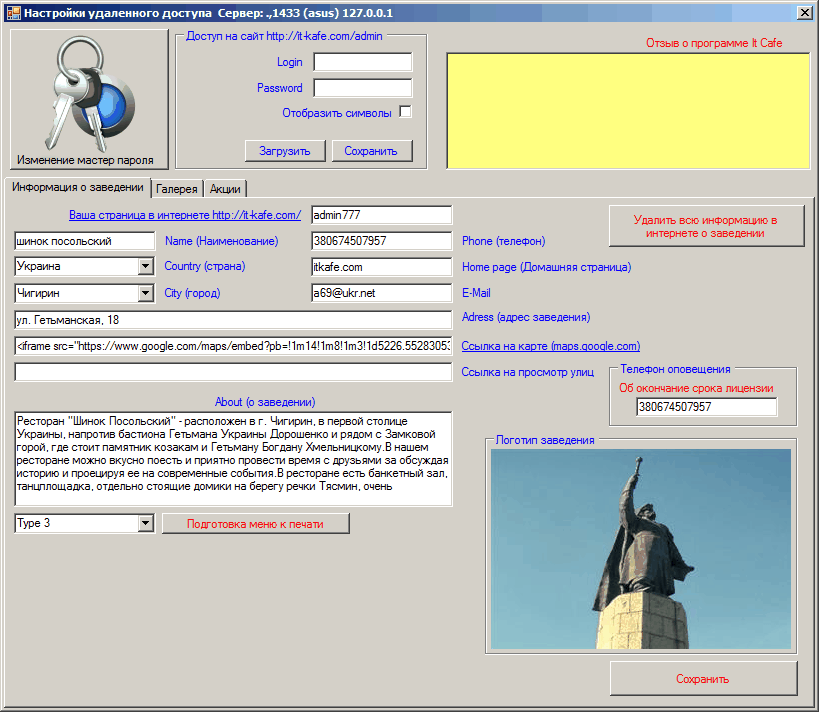Screen dimensions: 819x712
Task: Expand the City (город) dropdown
Action: (146, 293)
